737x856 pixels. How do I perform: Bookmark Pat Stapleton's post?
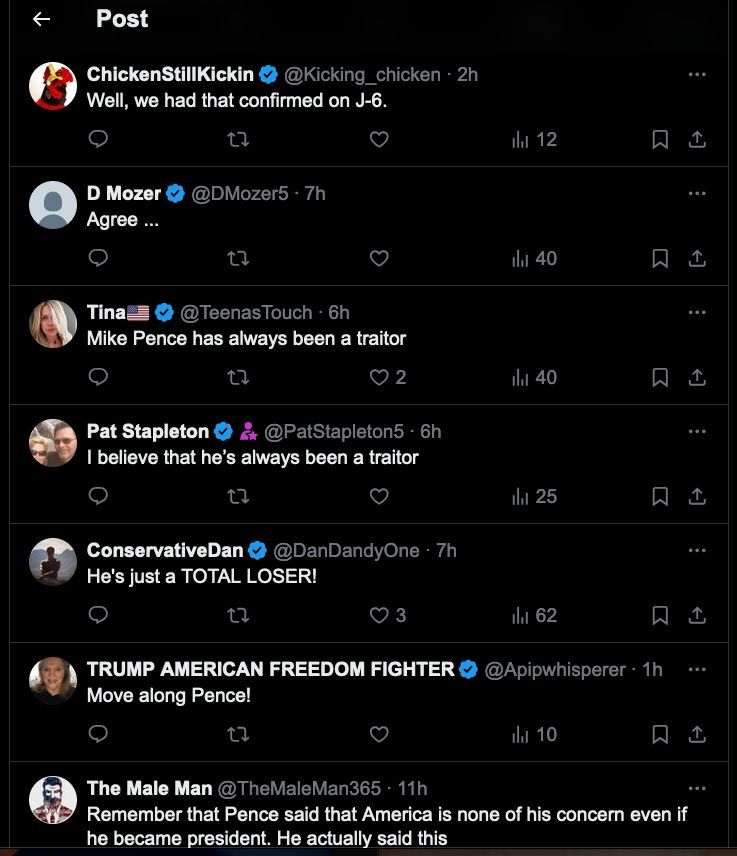(660, 497)
